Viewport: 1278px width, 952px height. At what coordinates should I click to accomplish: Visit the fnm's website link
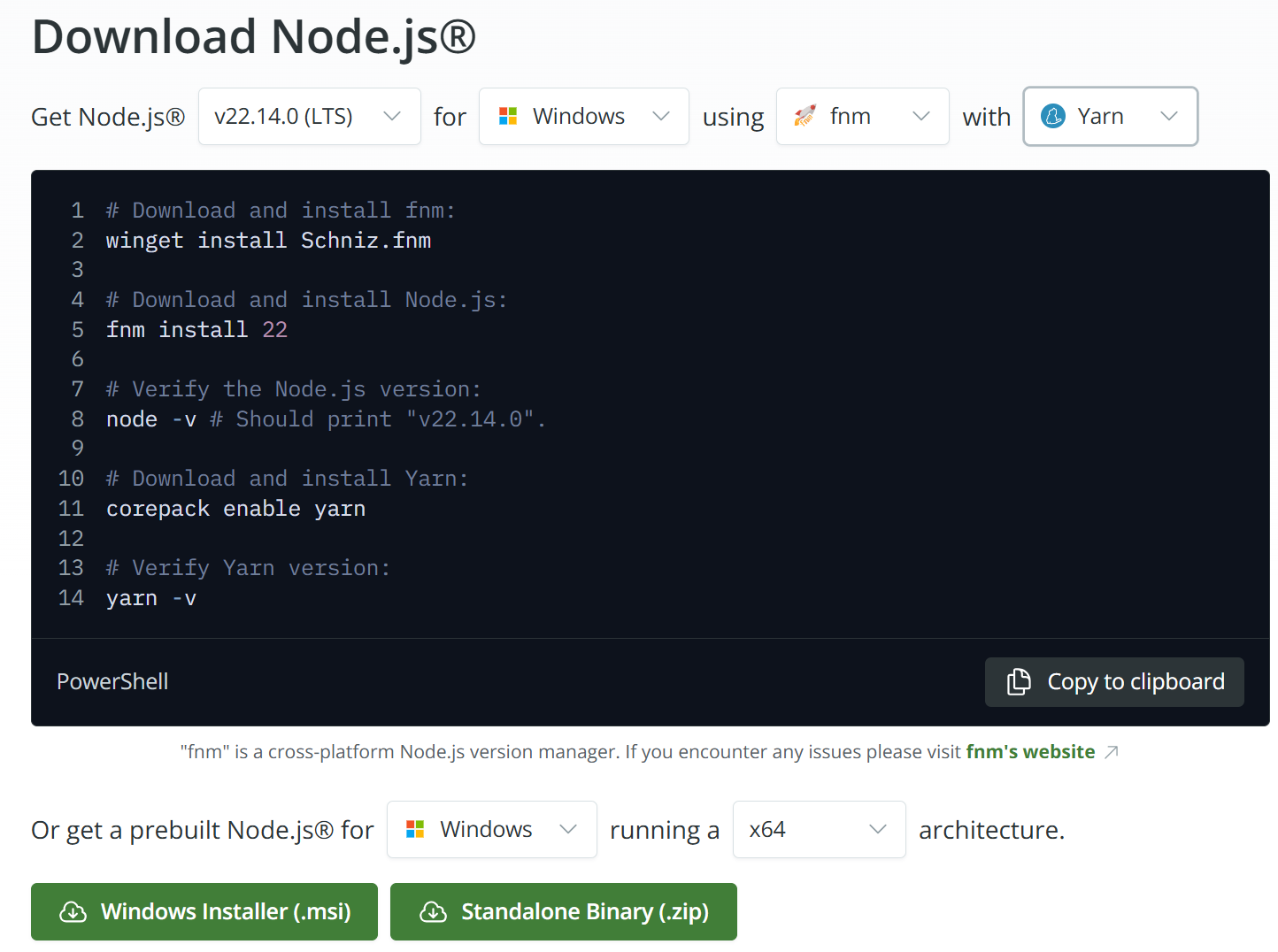click(x=1030, y=752)
